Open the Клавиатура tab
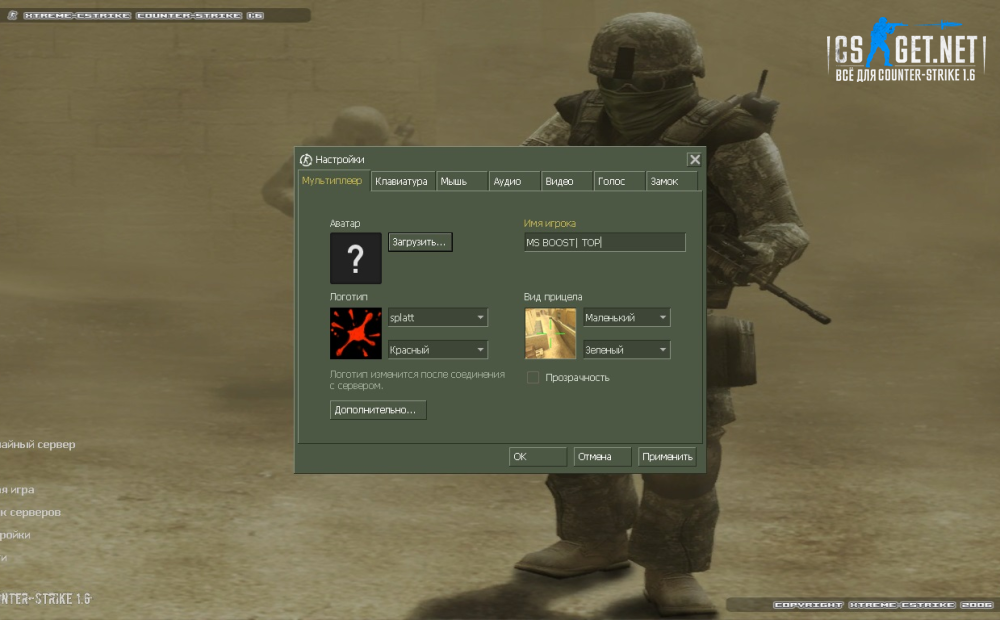Screen dimensions: 1000x620 (402, 181)
